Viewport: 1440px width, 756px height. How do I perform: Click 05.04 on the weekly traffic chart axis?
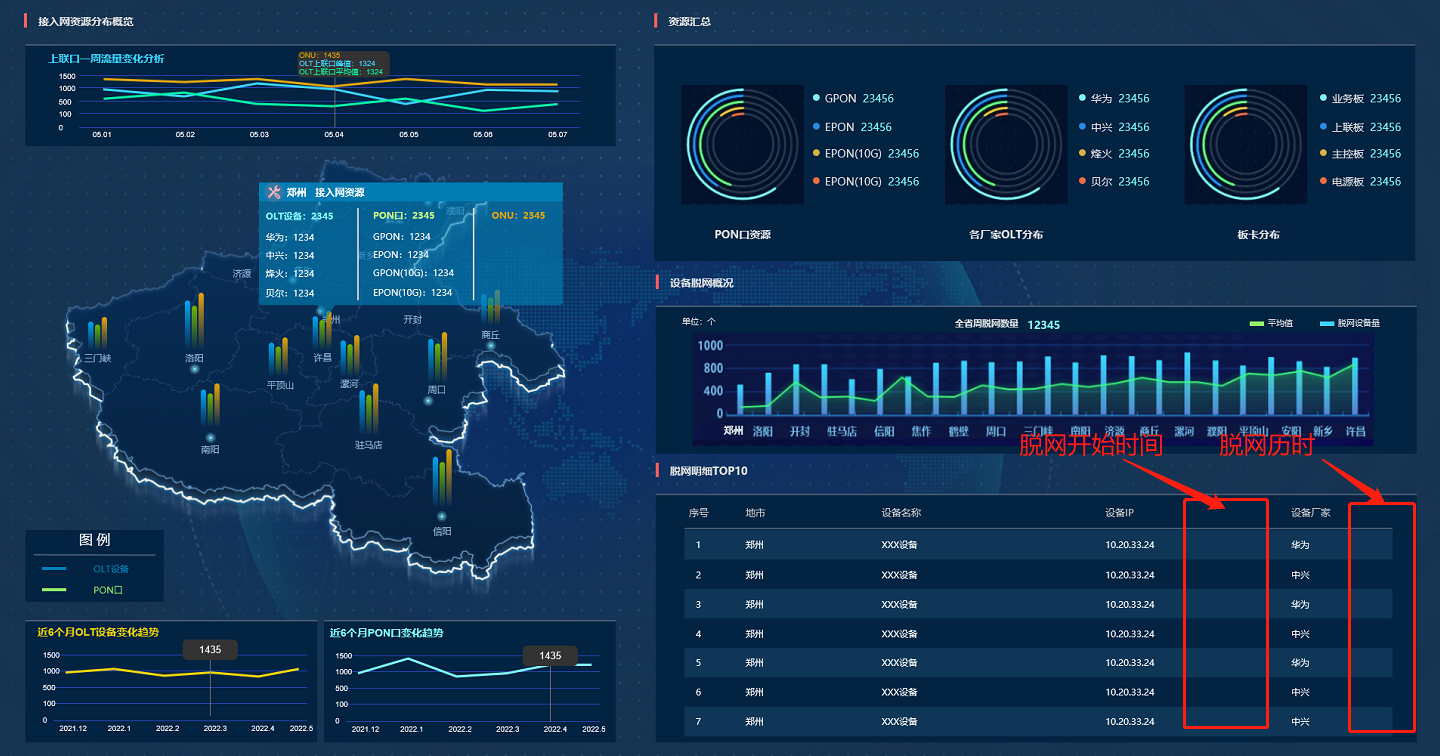(334, 134)
